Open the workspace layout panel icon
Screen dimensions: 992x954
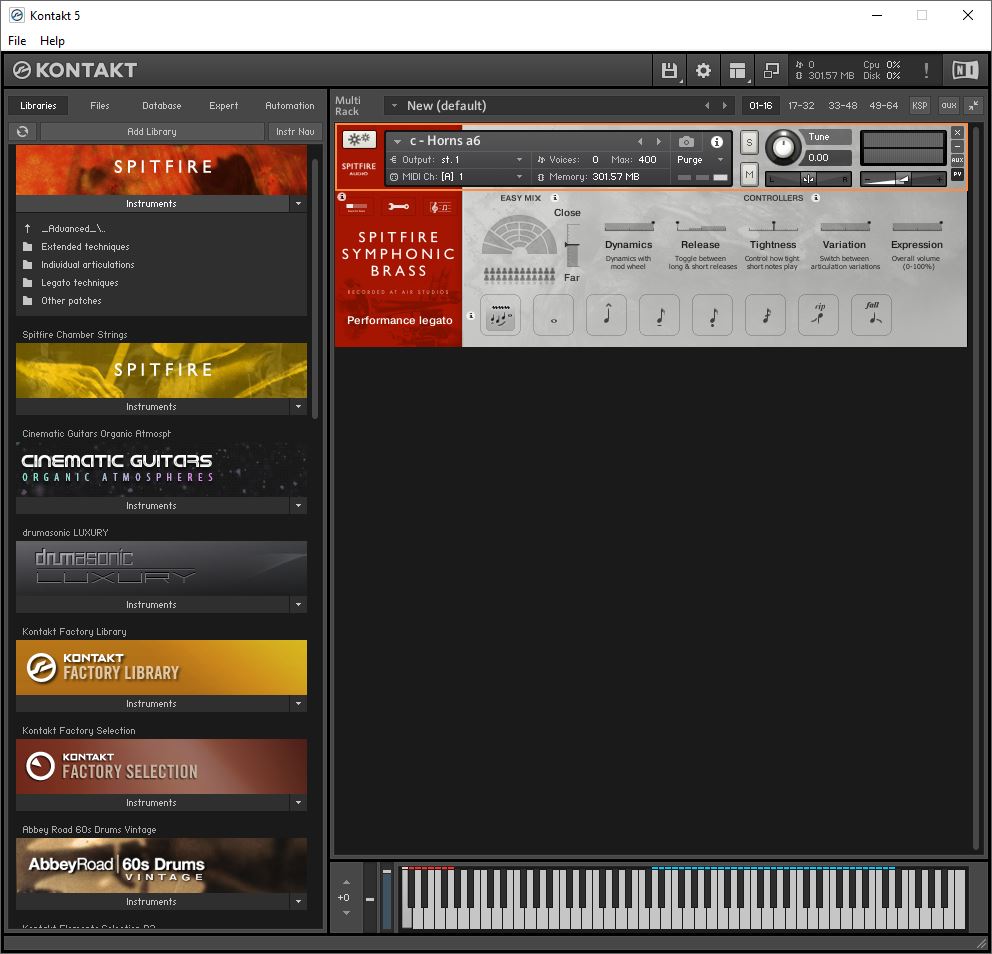click(x=737, y=70)
